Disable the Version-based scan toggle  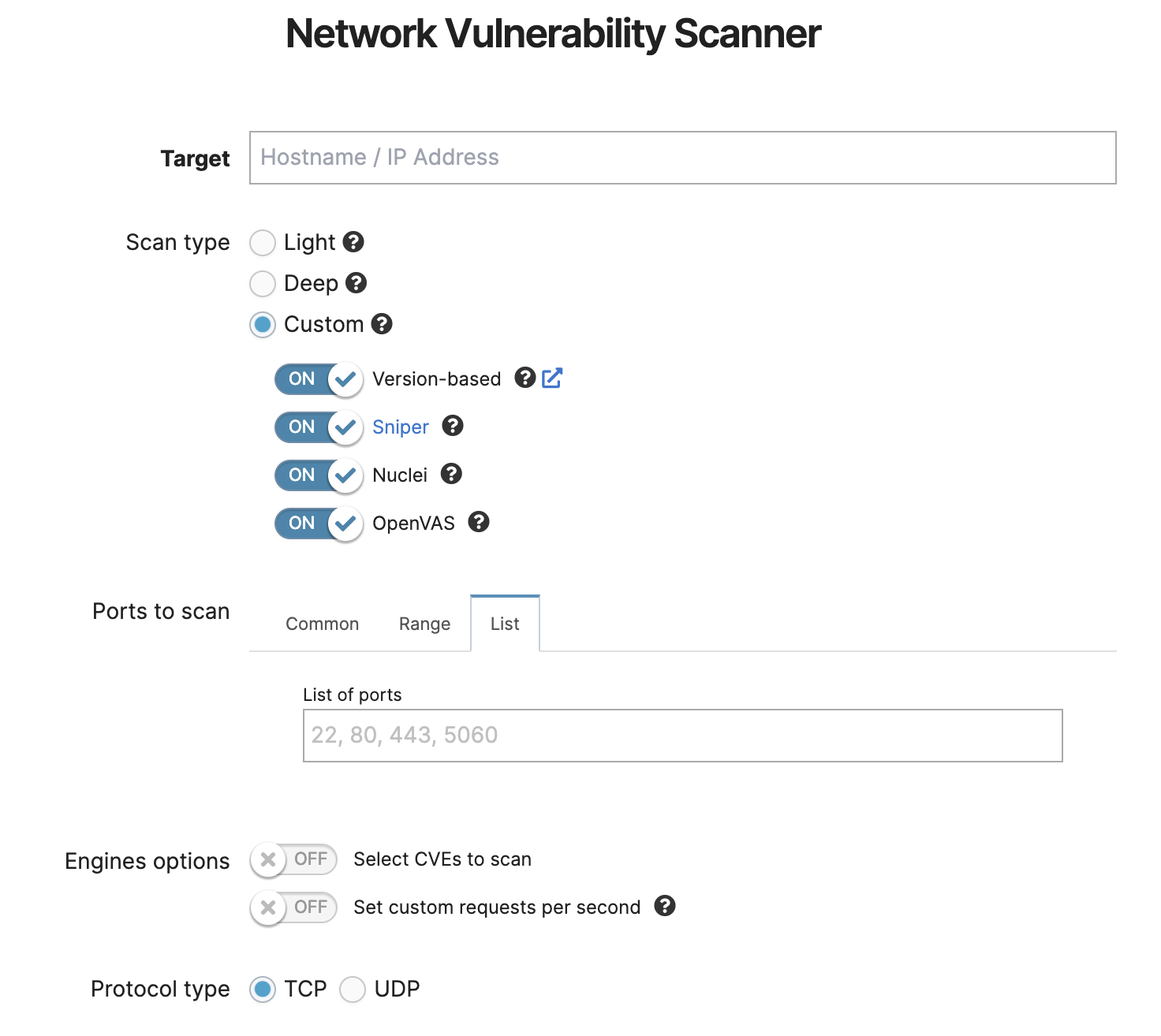(318, 379)
